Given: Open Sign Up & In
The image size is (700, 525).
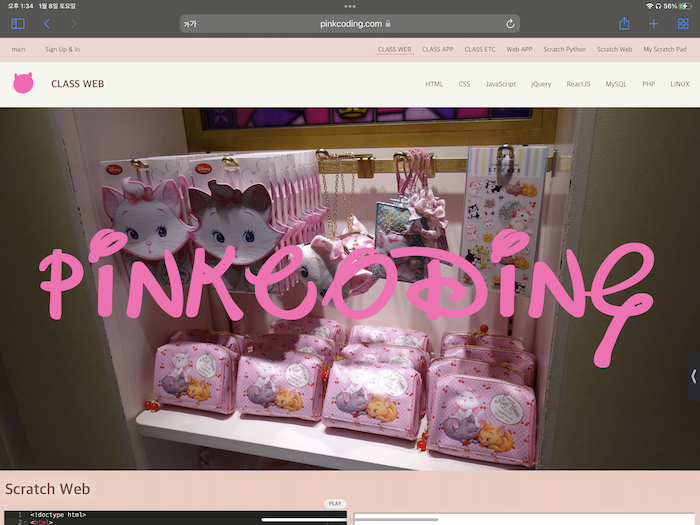Looking at the screenshot, I should [x=62, y=50].
